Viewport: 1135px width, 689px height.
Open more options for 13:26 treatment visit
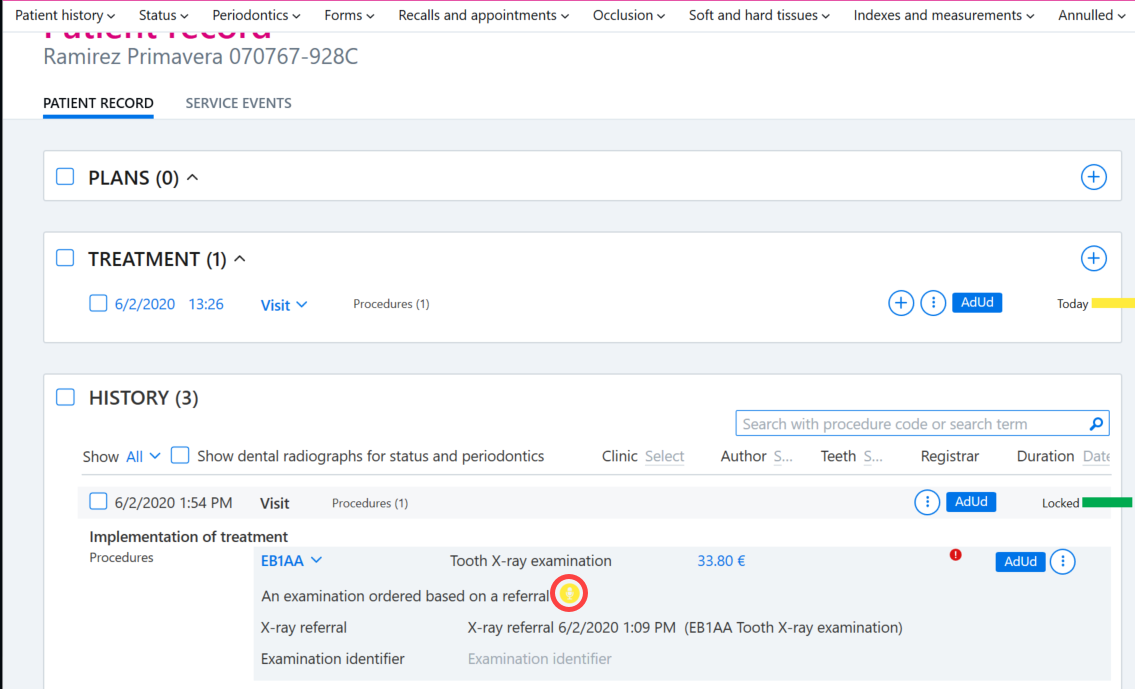point(933,303)
